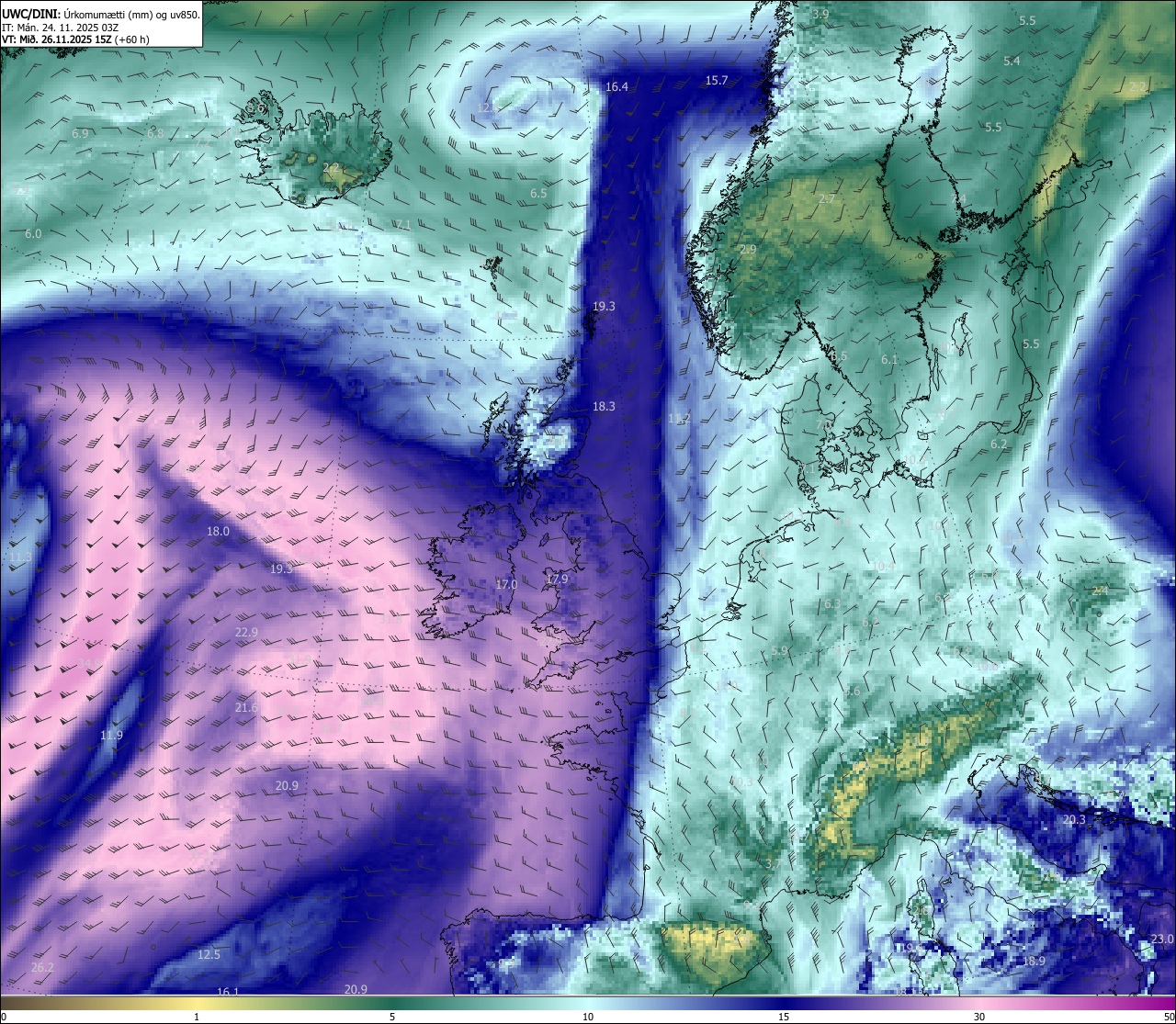The width and height of the screenshot is (1176, 1024).
Task: Click the value 6.8 northwest of Iceland
Action: pos(156,133)
